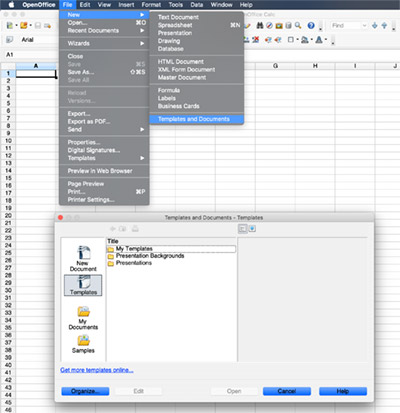
Task: Open the Background Color dropdown arrow
Action: coord(311,40)
